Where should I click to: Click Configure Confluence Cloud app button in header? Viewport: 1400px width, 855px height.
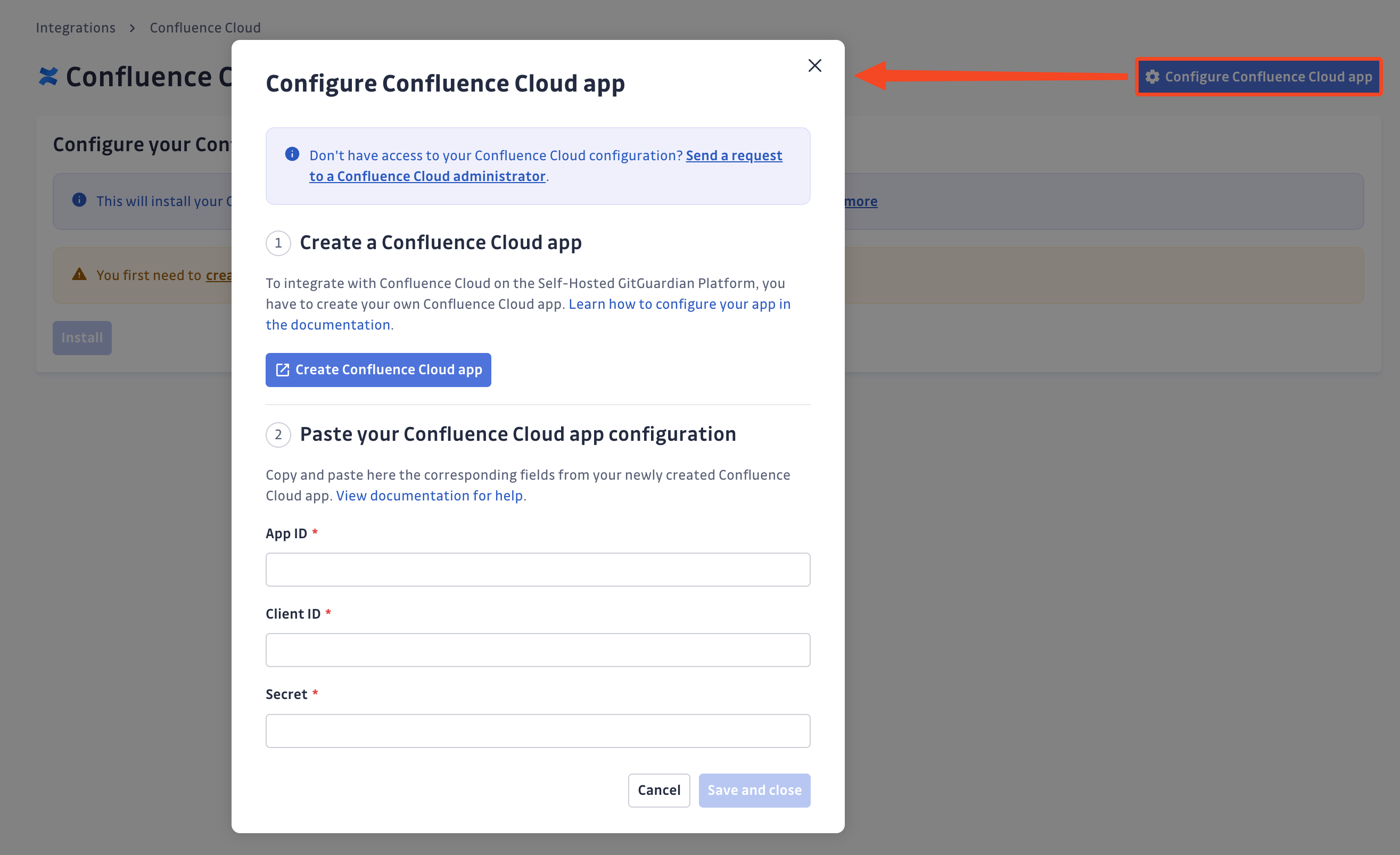click(x=1258, y=77)
